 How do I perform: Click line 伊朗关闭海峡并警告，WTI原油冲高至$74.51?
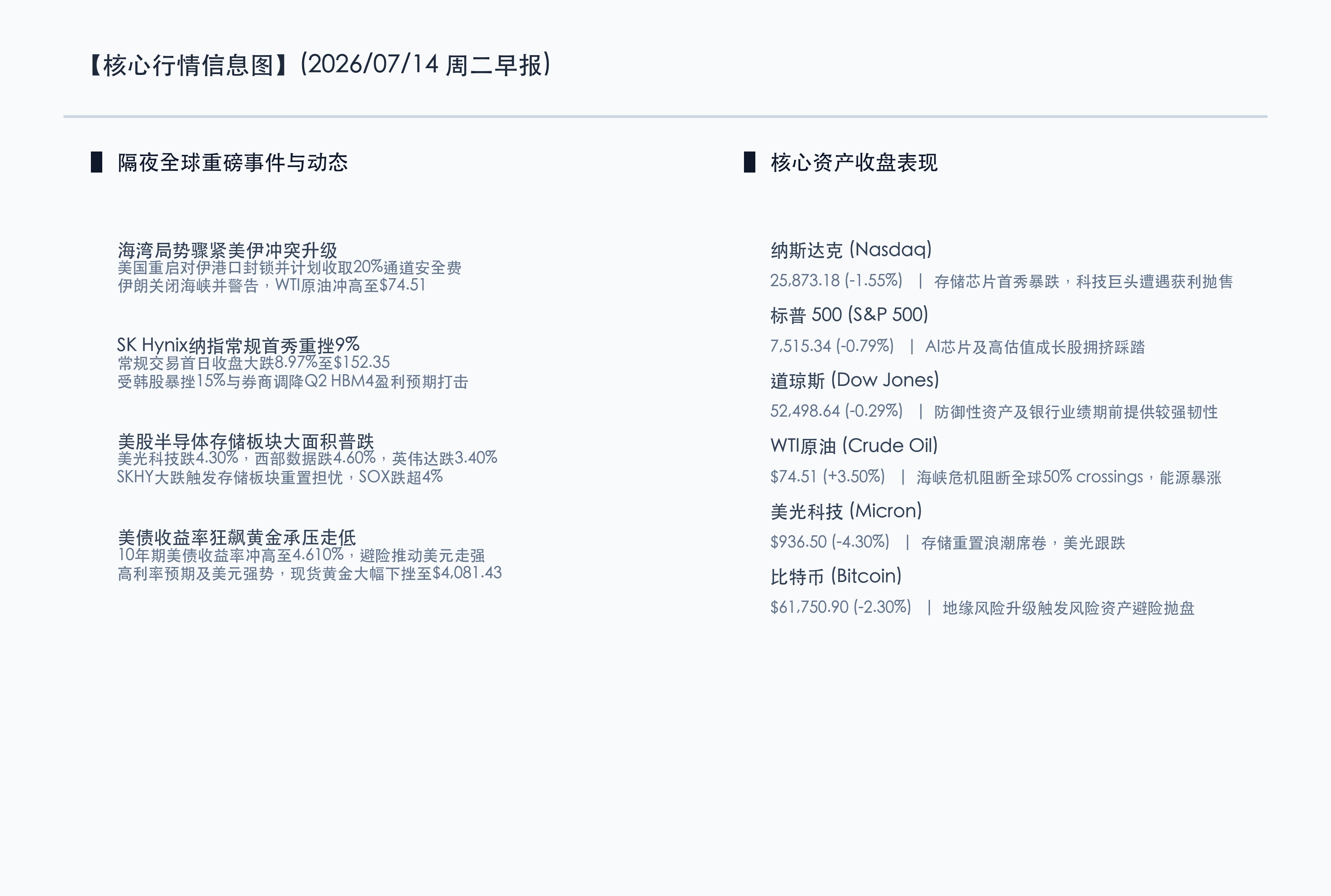[271, 285]
